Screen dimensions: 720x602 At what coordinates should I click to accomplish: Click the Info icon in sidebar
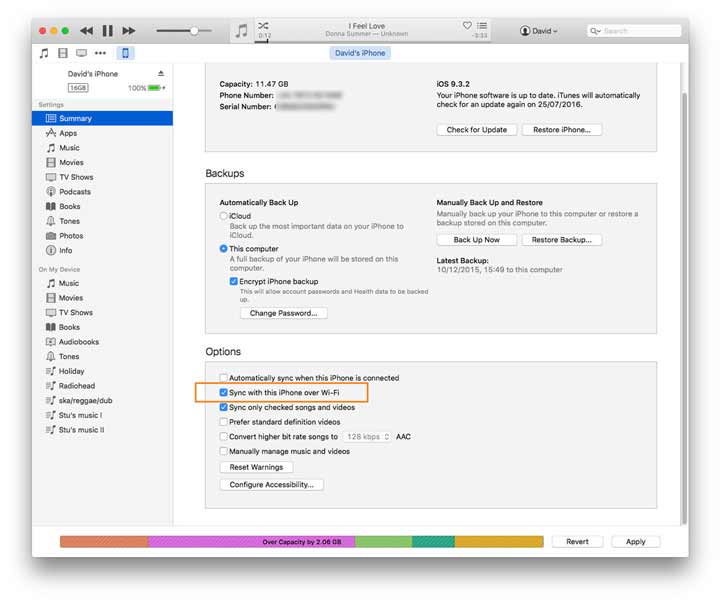point(51,251)
